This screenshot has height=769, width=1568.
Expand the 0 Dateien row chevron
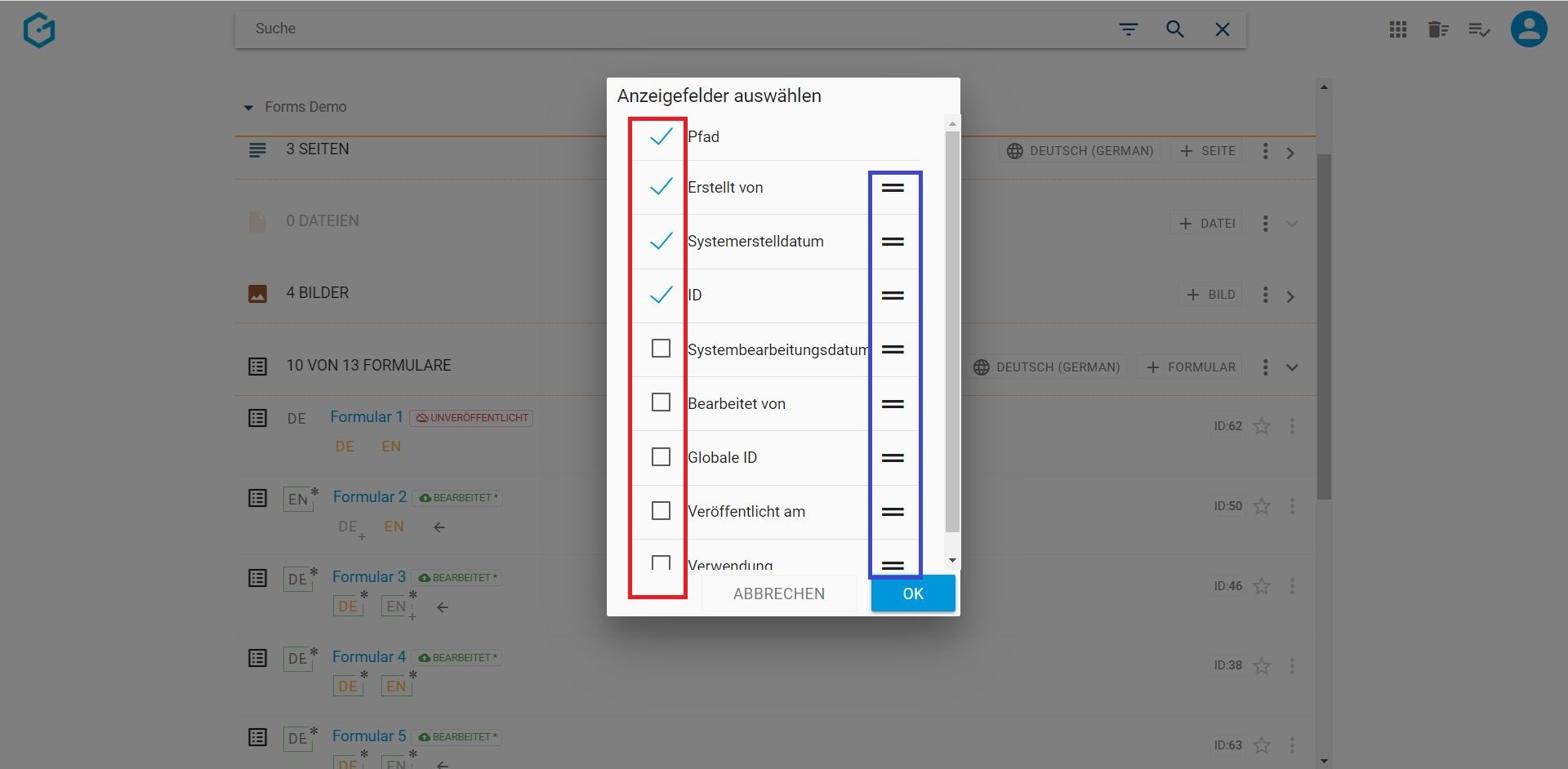[x=1292, y=224]
